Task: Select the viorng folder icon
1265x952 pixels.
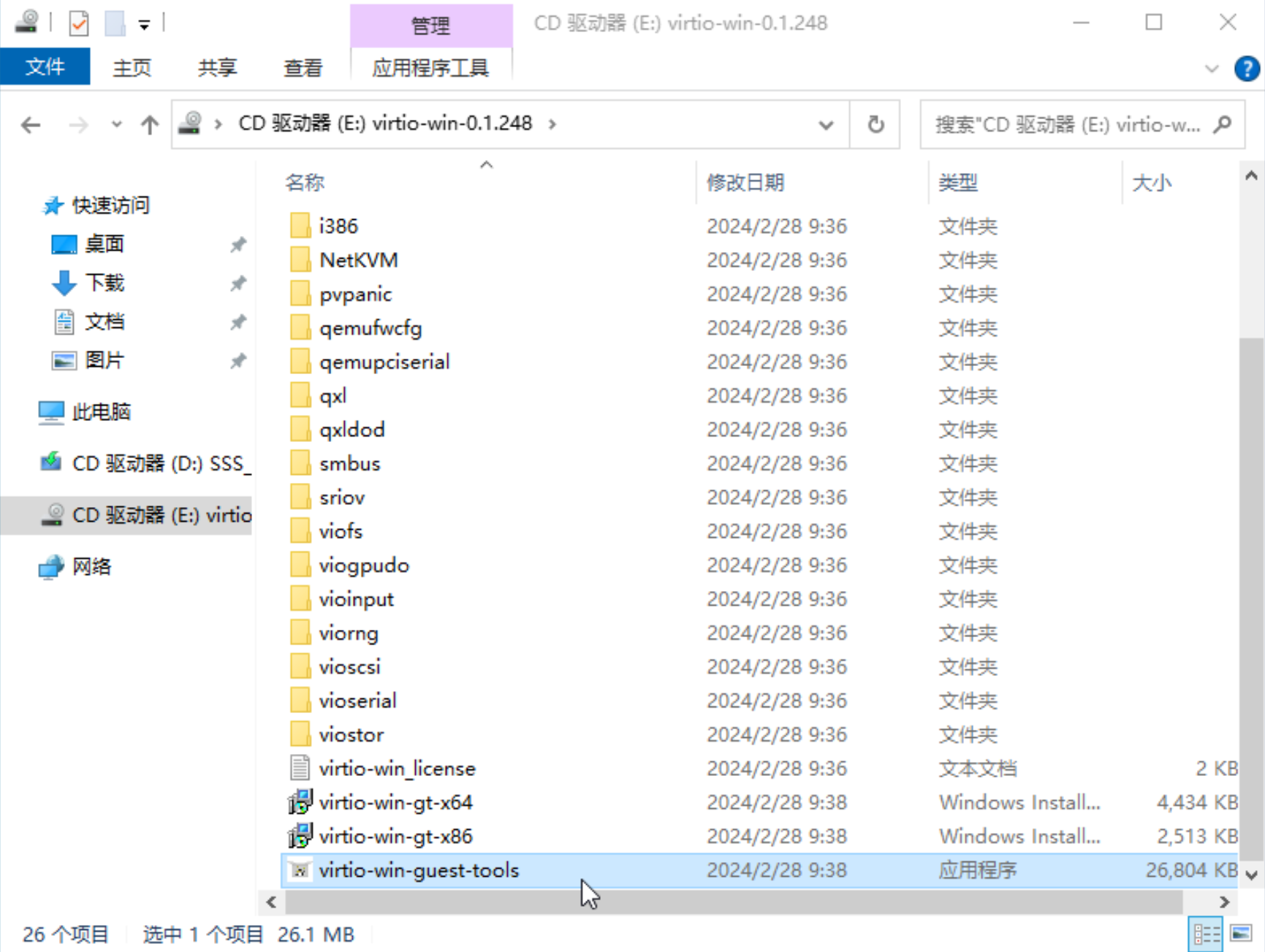Action: click(300, 633)
